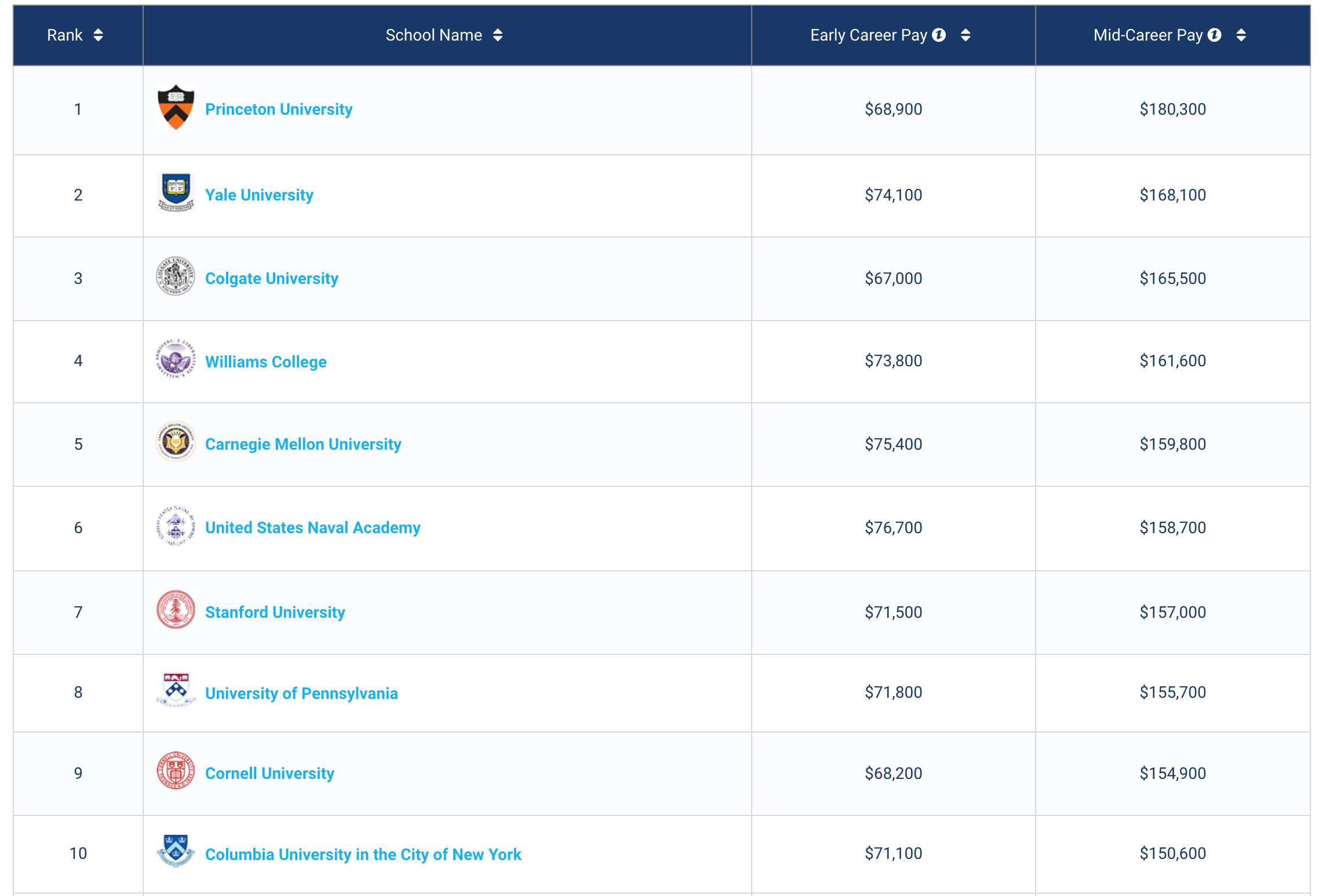This screenshot has width=1326, height=896.
Task: Select Yale's early career pay $74,100
Action: click(893, 195)
